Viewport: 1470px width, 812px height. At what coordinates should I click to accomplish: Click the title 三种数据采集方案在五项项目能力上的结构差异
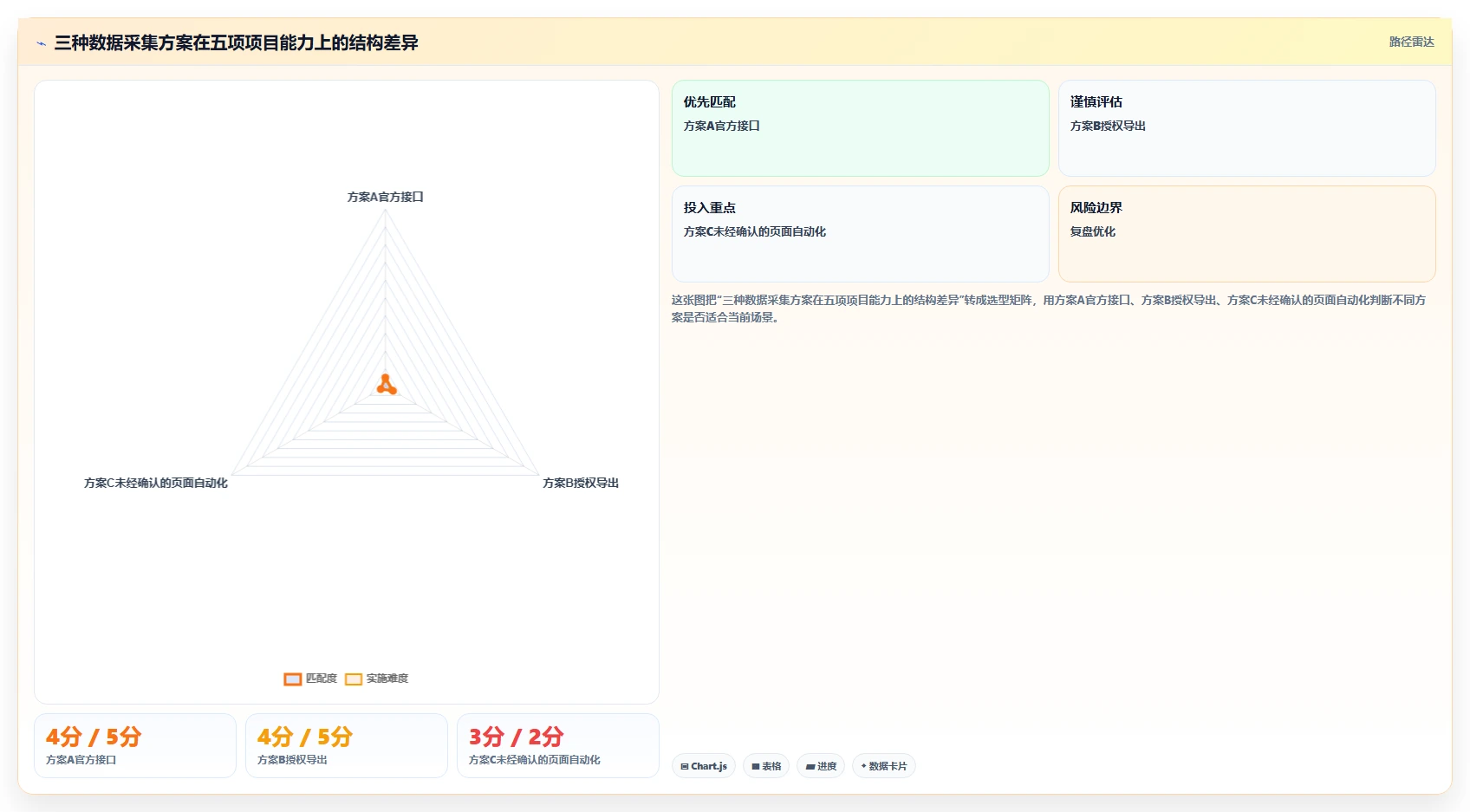[x=236, y=42]
